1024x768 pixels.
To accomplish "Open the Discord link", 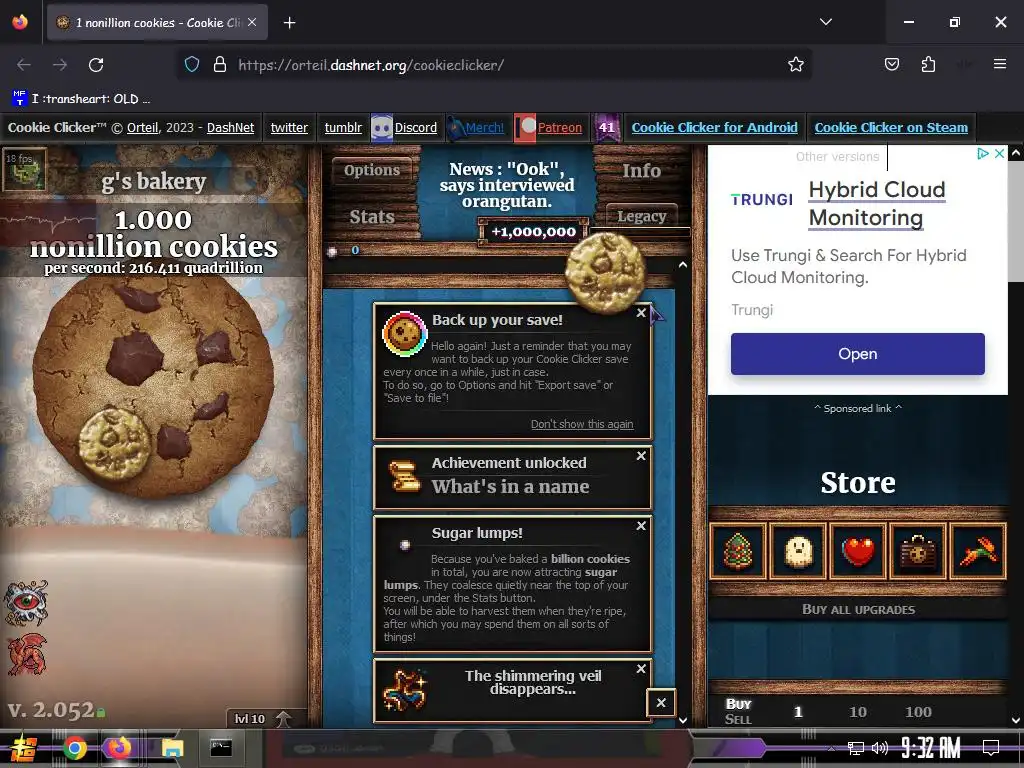I will pos(415,127).
